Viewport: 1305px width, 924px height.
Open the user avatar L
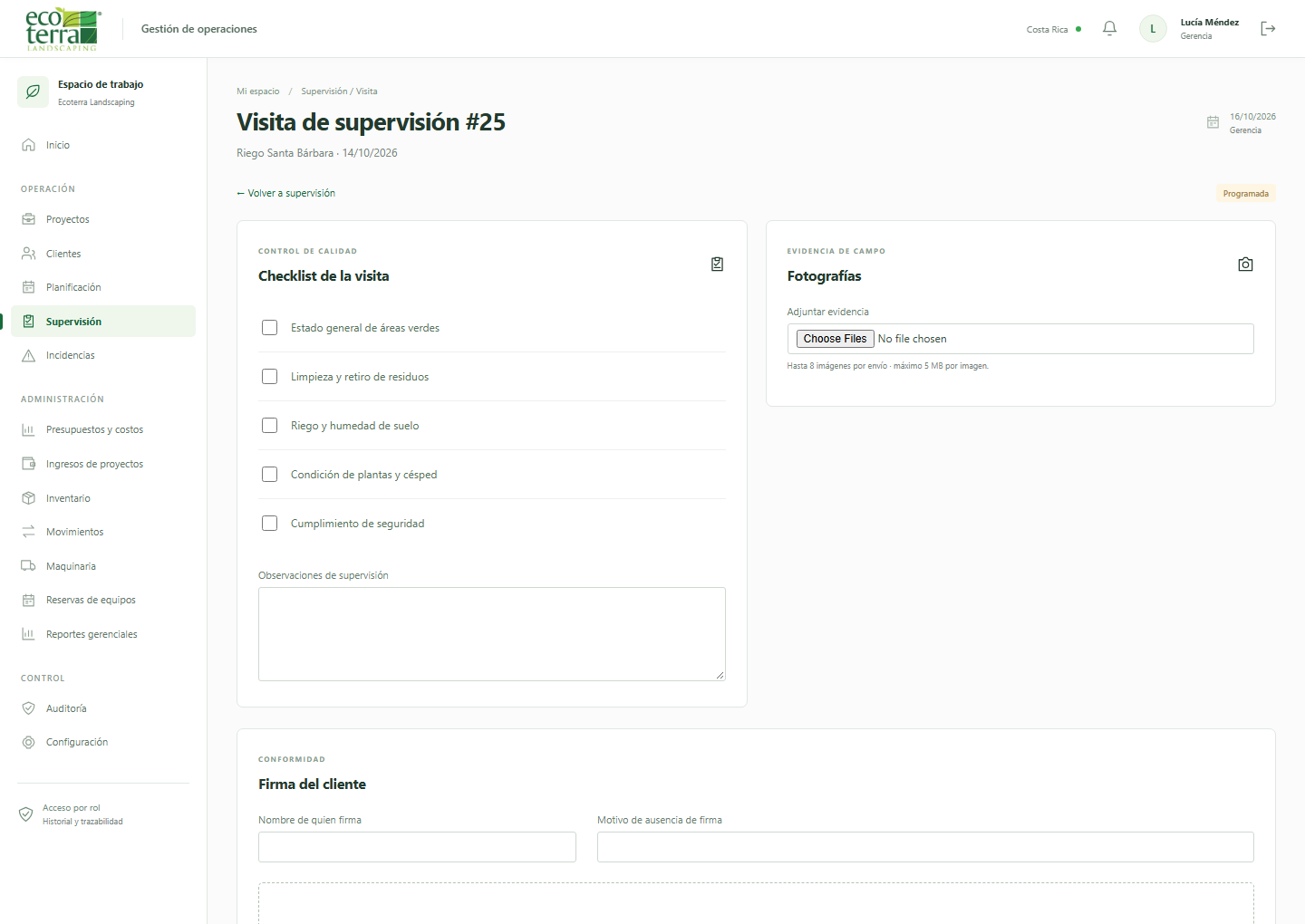point(1153,29)
